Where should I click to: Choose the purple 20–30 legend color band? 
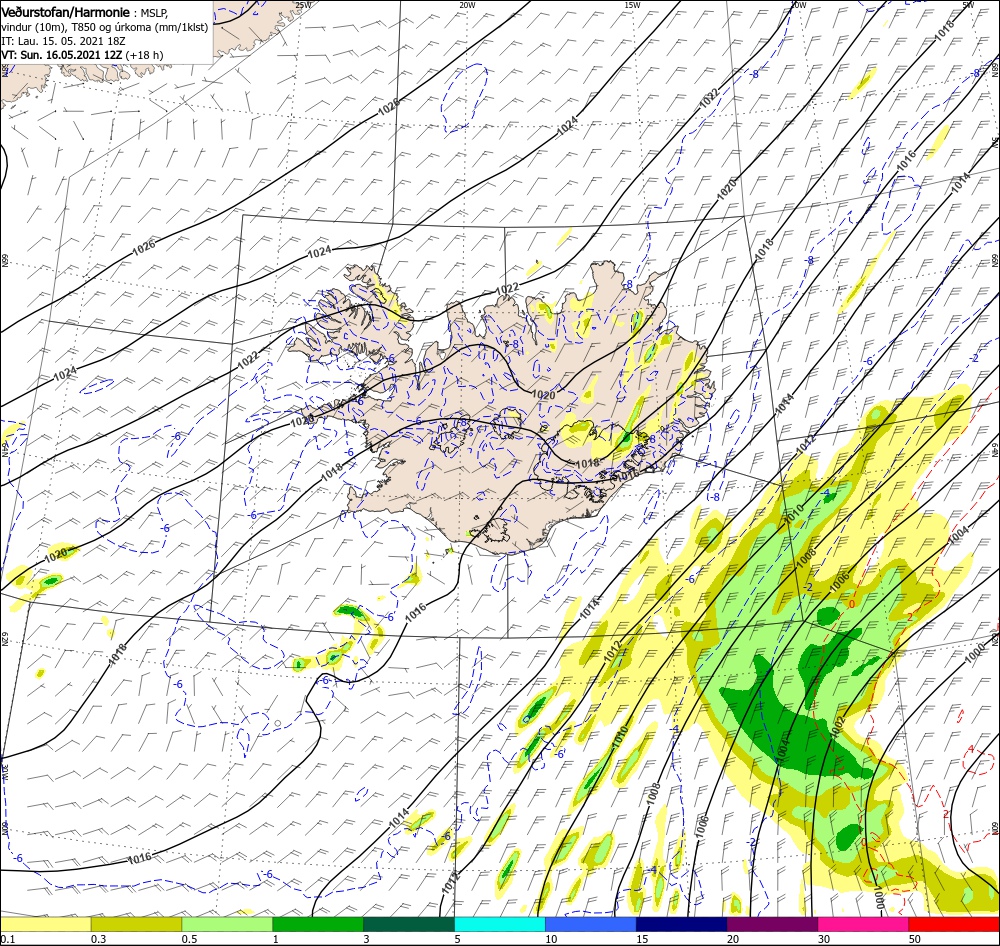[x=772, y=924]
